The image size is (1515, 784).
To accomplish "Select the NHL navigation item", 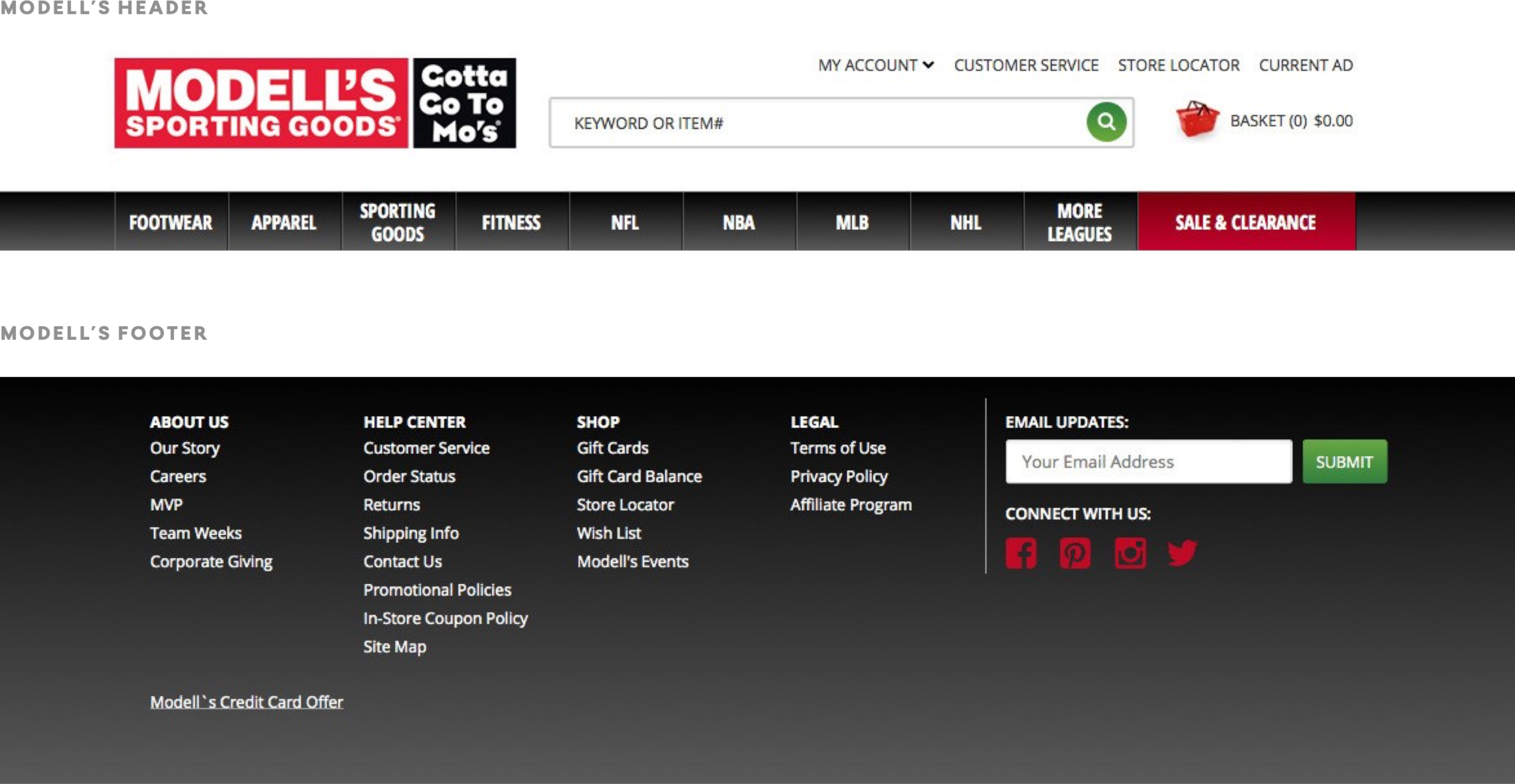I will 966,222.
